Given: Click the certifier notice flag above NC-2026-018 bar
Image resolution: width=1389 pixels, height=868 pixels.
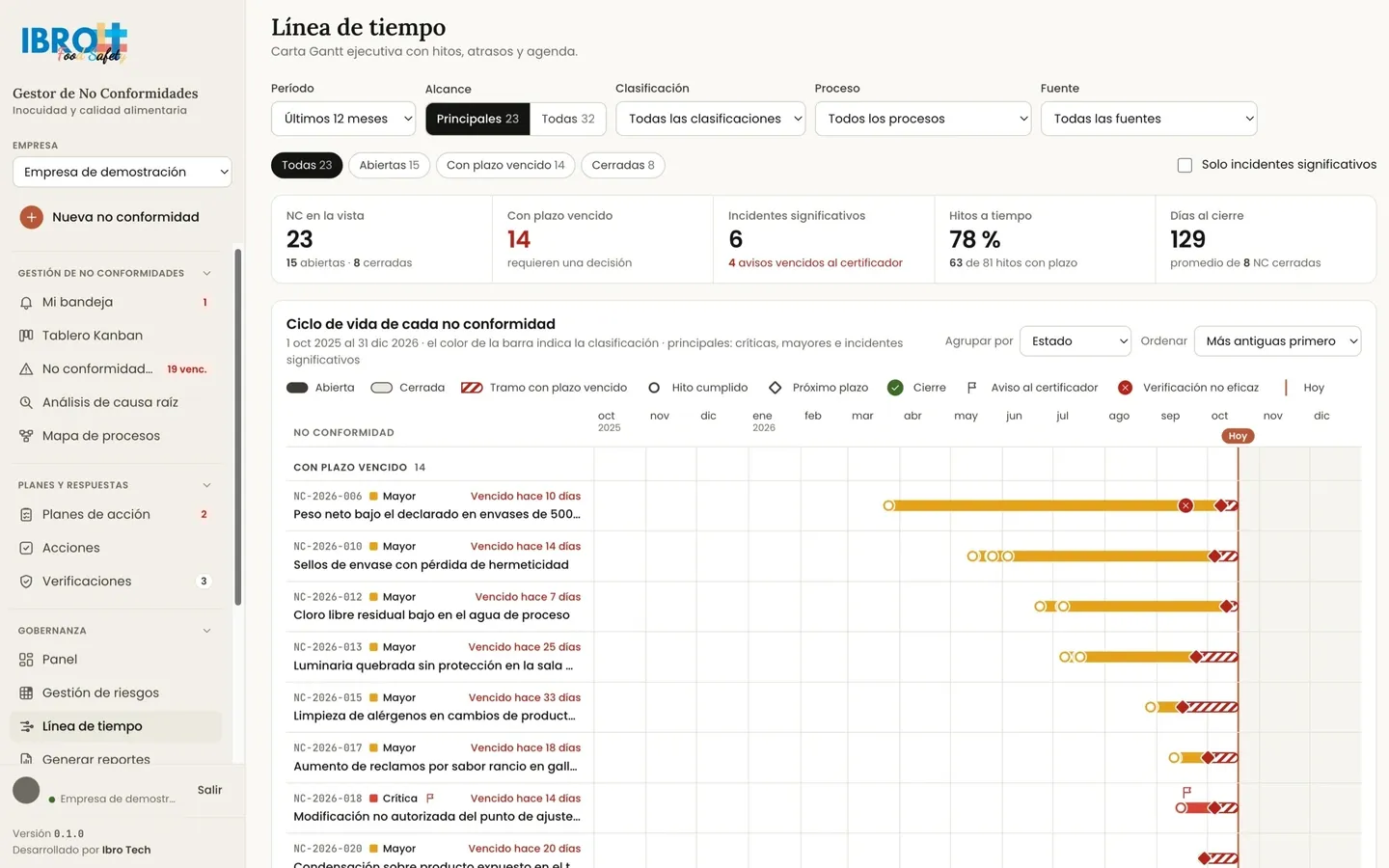Looking at the screenshot, I should [1186, 792].
